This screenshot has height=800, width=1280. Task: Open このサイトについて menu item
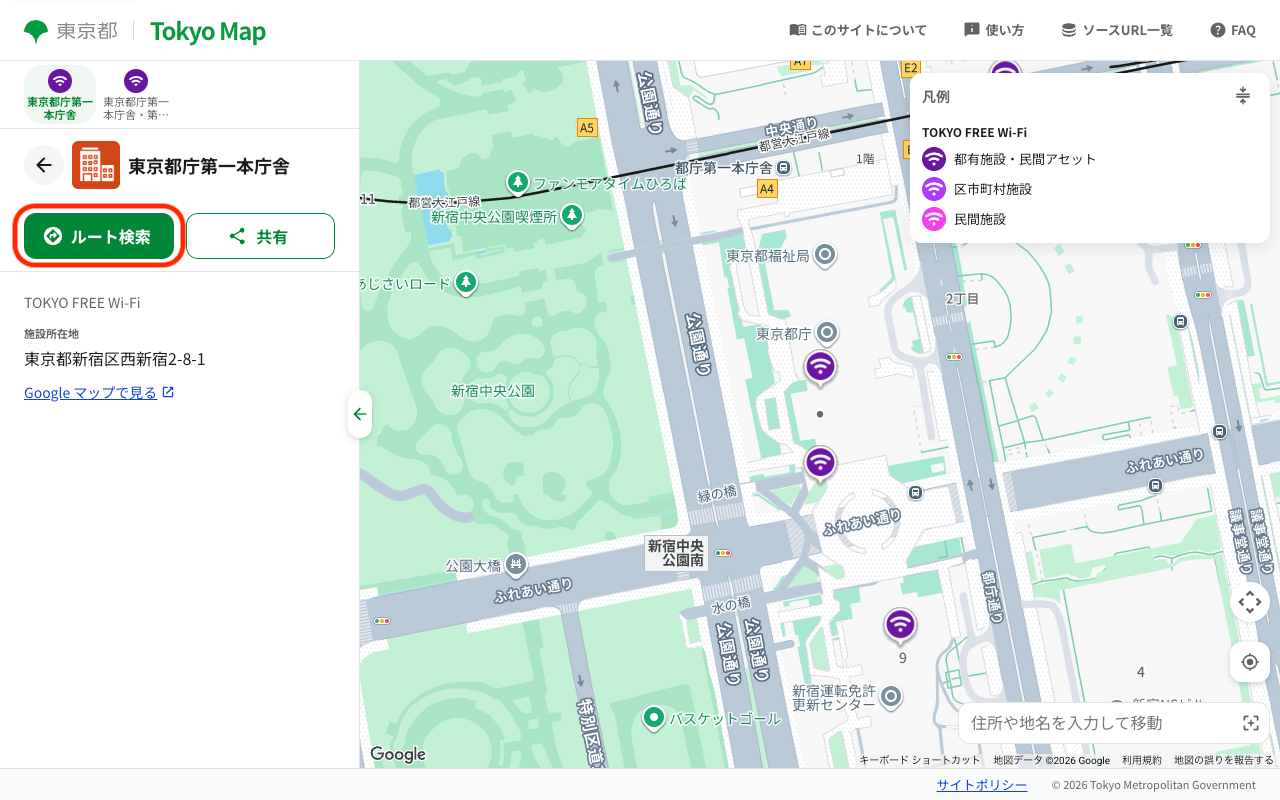(x=858, y=30)
